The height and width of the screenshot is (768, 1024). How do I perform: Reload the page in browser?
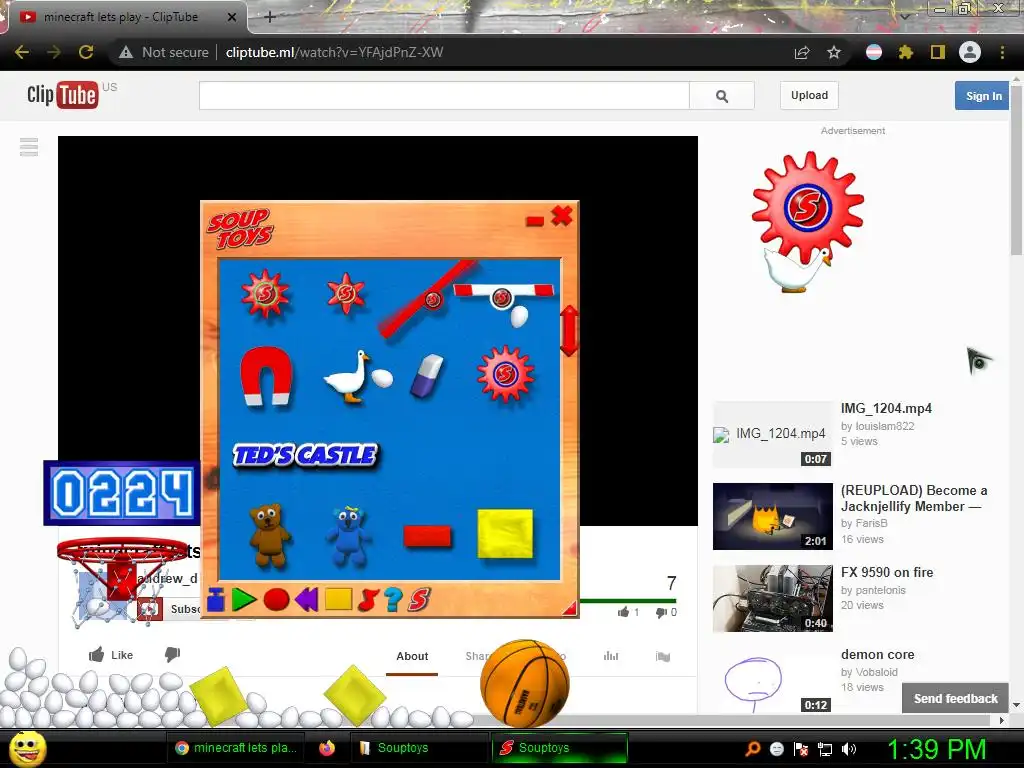point(86,52)
